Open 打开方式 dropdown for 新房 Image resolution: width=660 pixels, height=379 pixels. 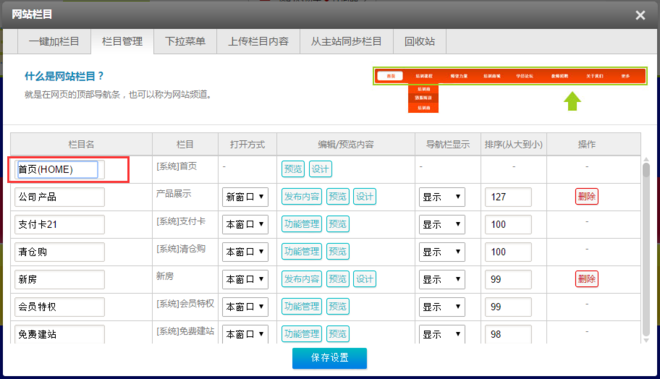pos(245,279)
